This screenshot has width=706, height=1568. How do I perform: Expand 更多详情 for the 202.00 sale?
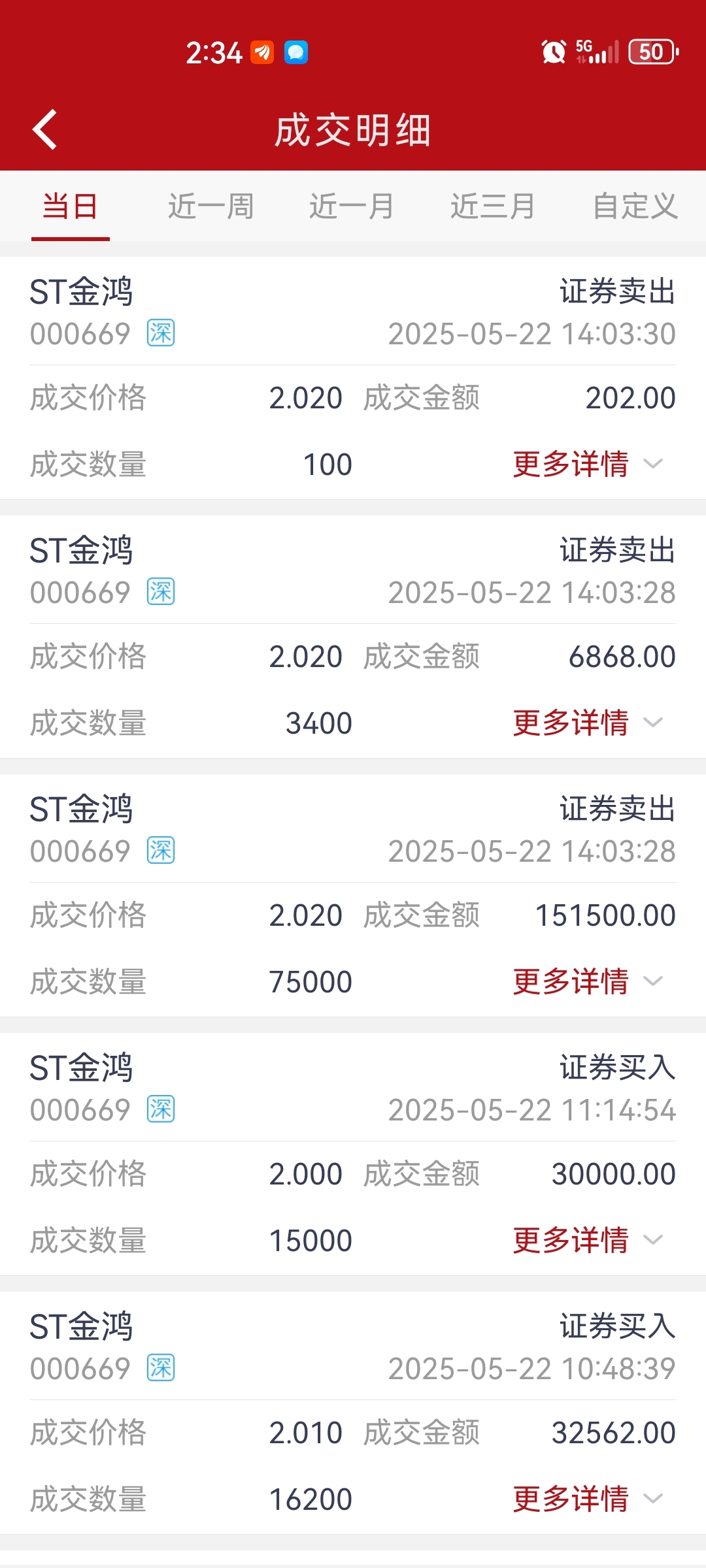click(x=588, y=465)
